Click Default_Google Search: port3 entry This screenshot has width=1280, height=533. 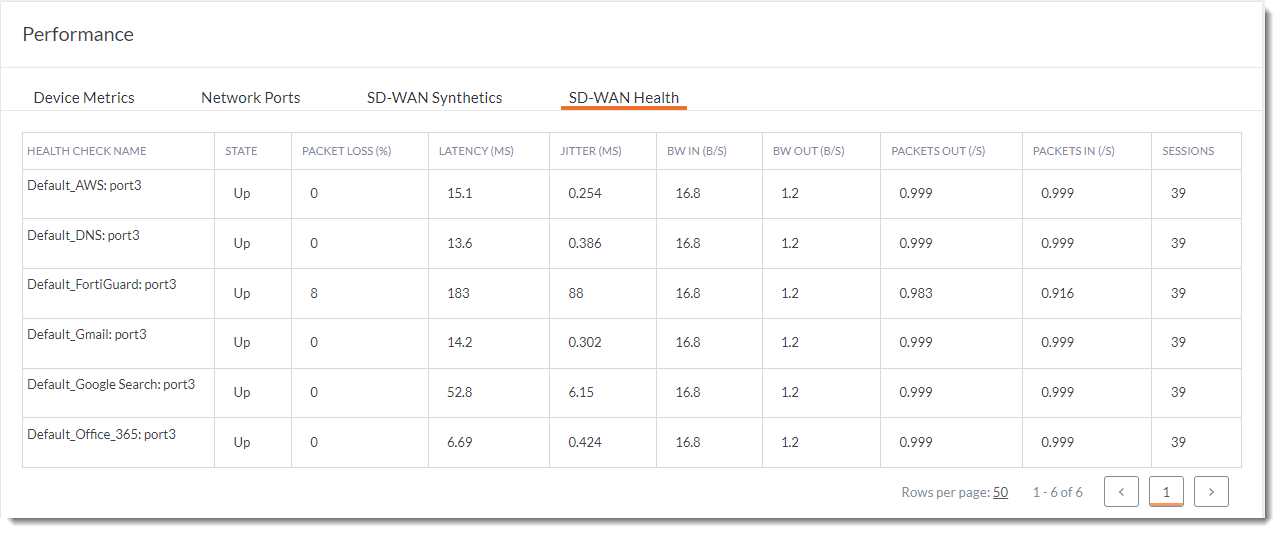tap(111, 384)
